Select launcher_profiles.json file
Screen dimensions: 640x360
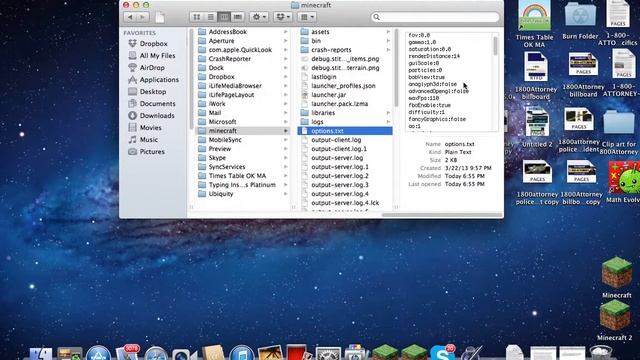tap(345, 86)
